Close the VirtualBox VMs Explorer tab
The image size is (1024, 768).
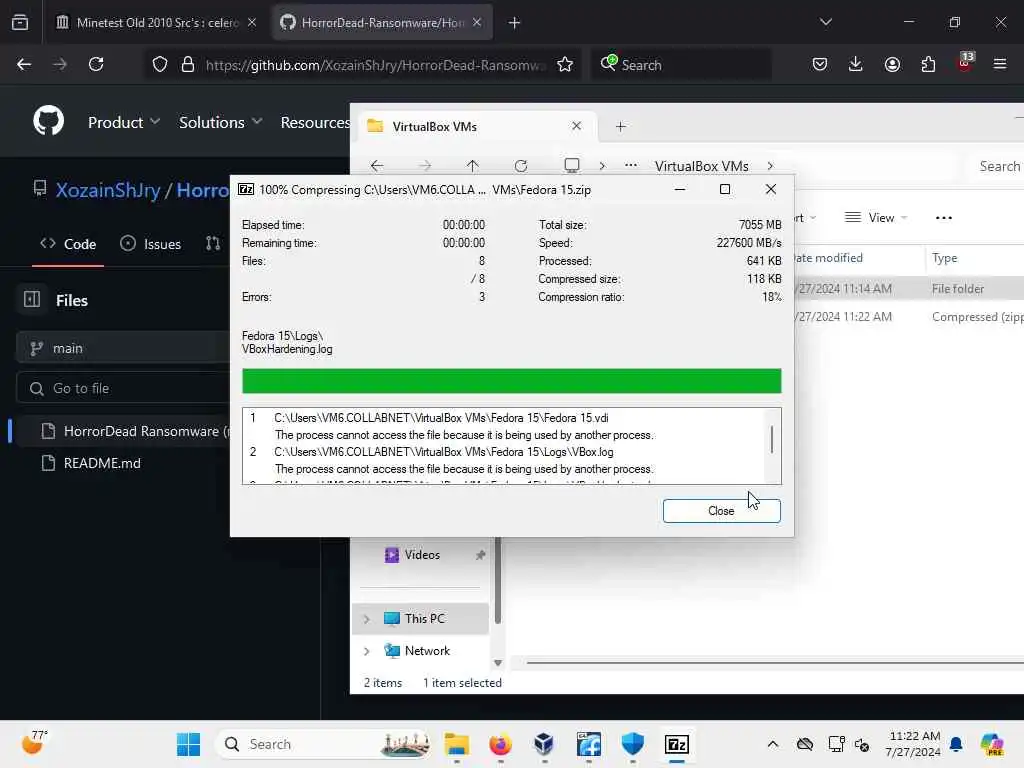(577, 125)
